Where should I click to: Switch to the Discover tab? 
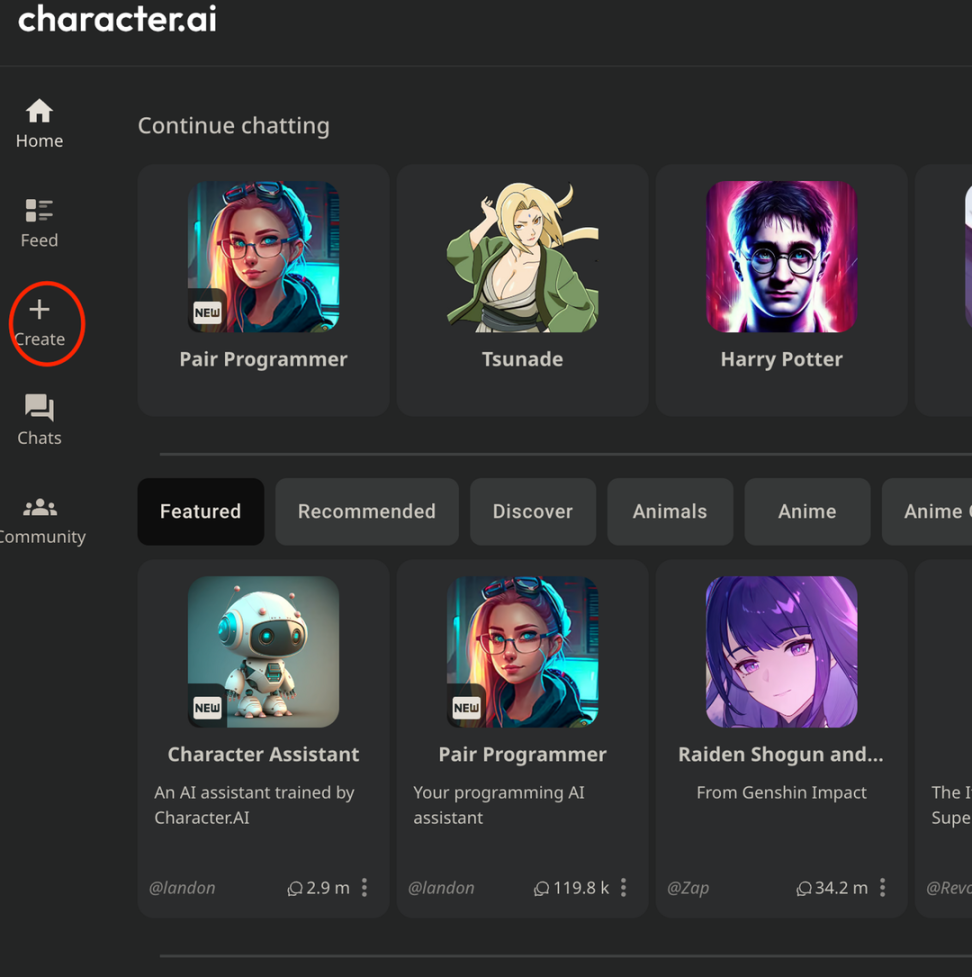pyautogui.click(x=532, y=511)
